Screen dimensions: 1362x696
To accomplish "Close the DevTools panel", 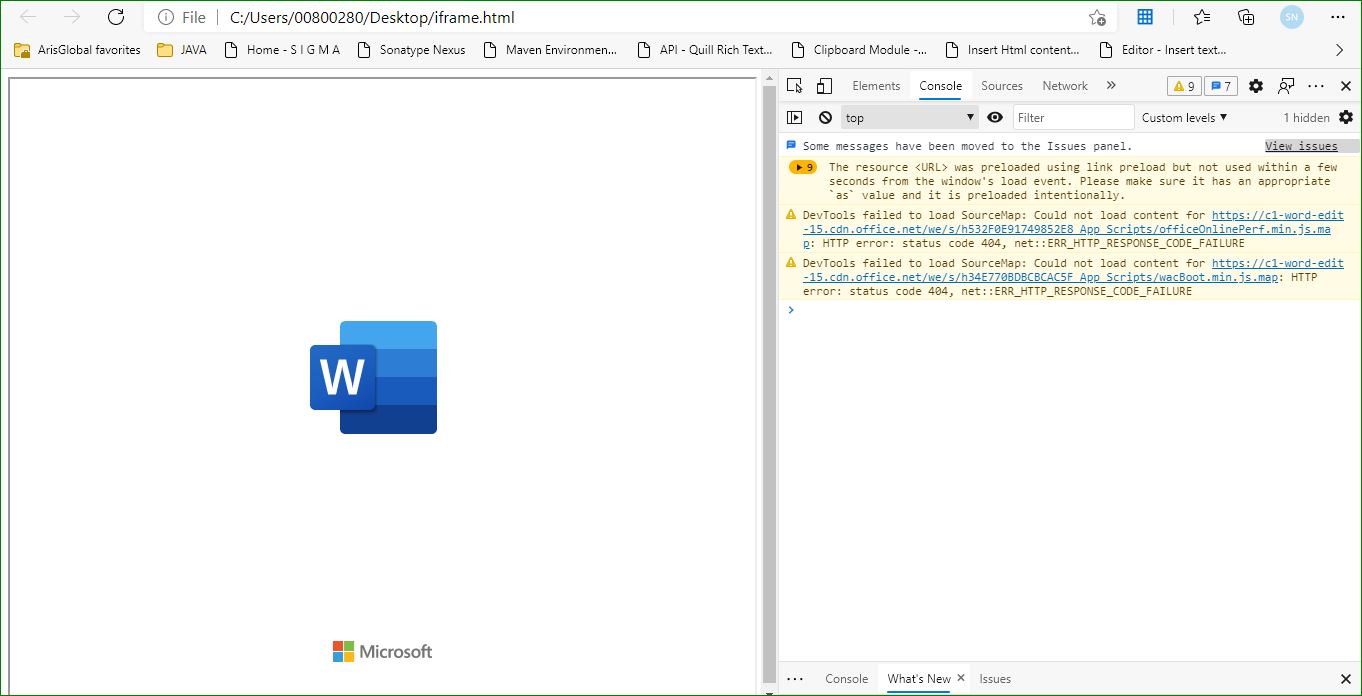I will [1346, 86].
